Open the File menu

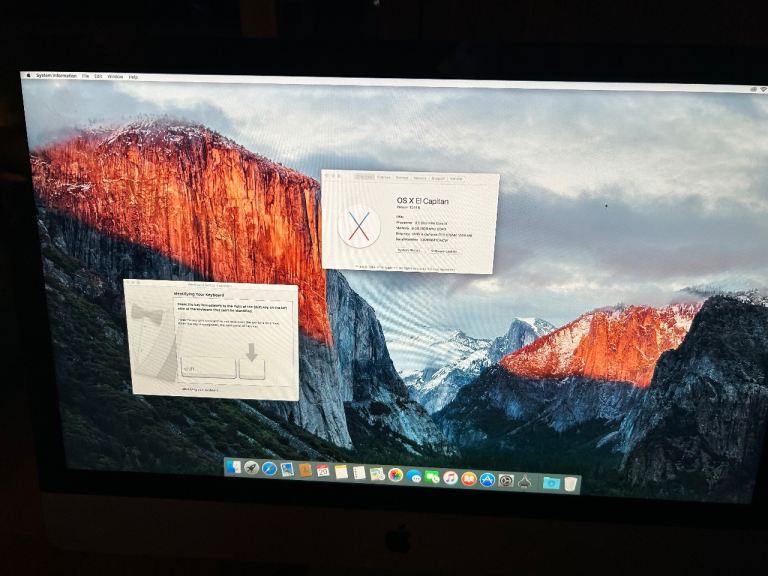(85, 76)
